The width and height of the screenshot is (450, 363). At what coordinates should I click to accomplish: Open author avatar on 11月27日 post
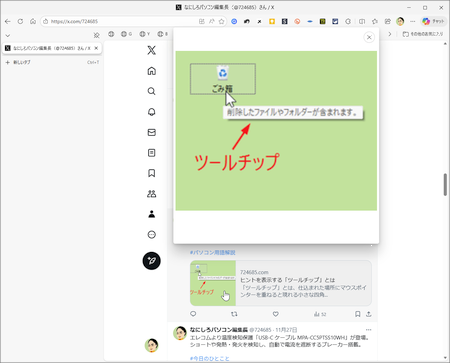coord(180,333)
